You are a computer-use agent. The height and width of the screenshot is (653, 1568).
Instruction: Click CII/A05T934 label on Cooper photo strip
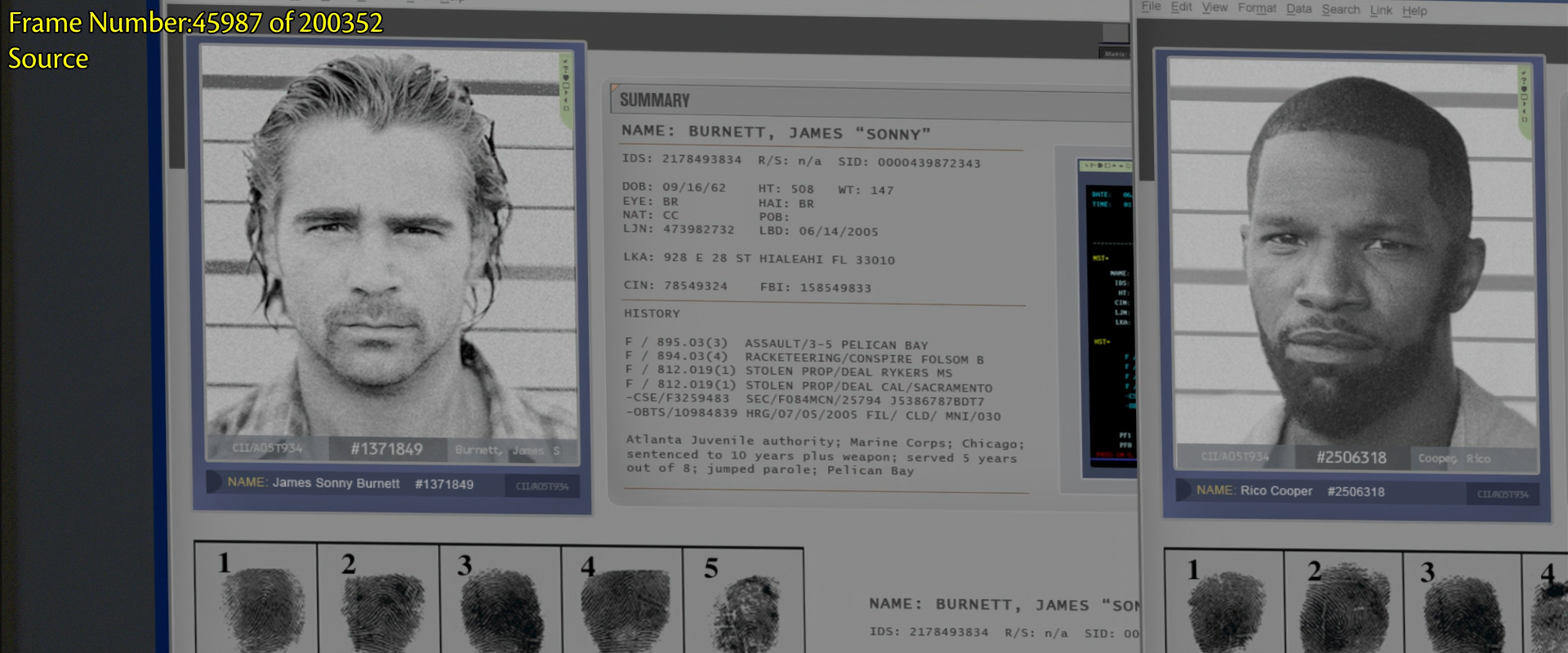coord(1235,456)
